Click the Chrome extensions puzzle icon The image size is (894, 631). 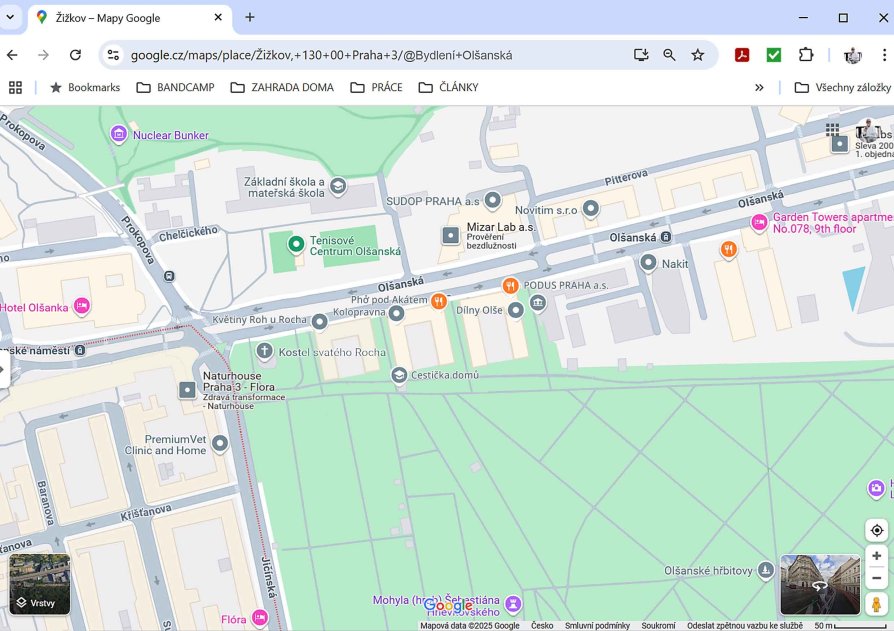[x=806, y=55]
